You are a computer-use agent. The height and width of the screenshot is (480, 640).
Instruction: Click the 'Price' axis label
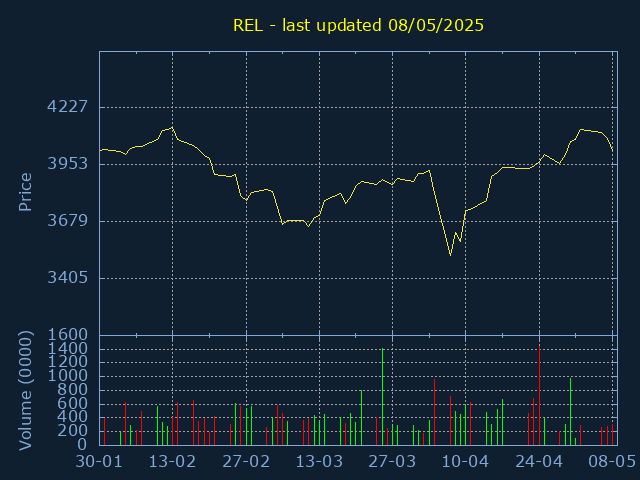click(25, 192)
